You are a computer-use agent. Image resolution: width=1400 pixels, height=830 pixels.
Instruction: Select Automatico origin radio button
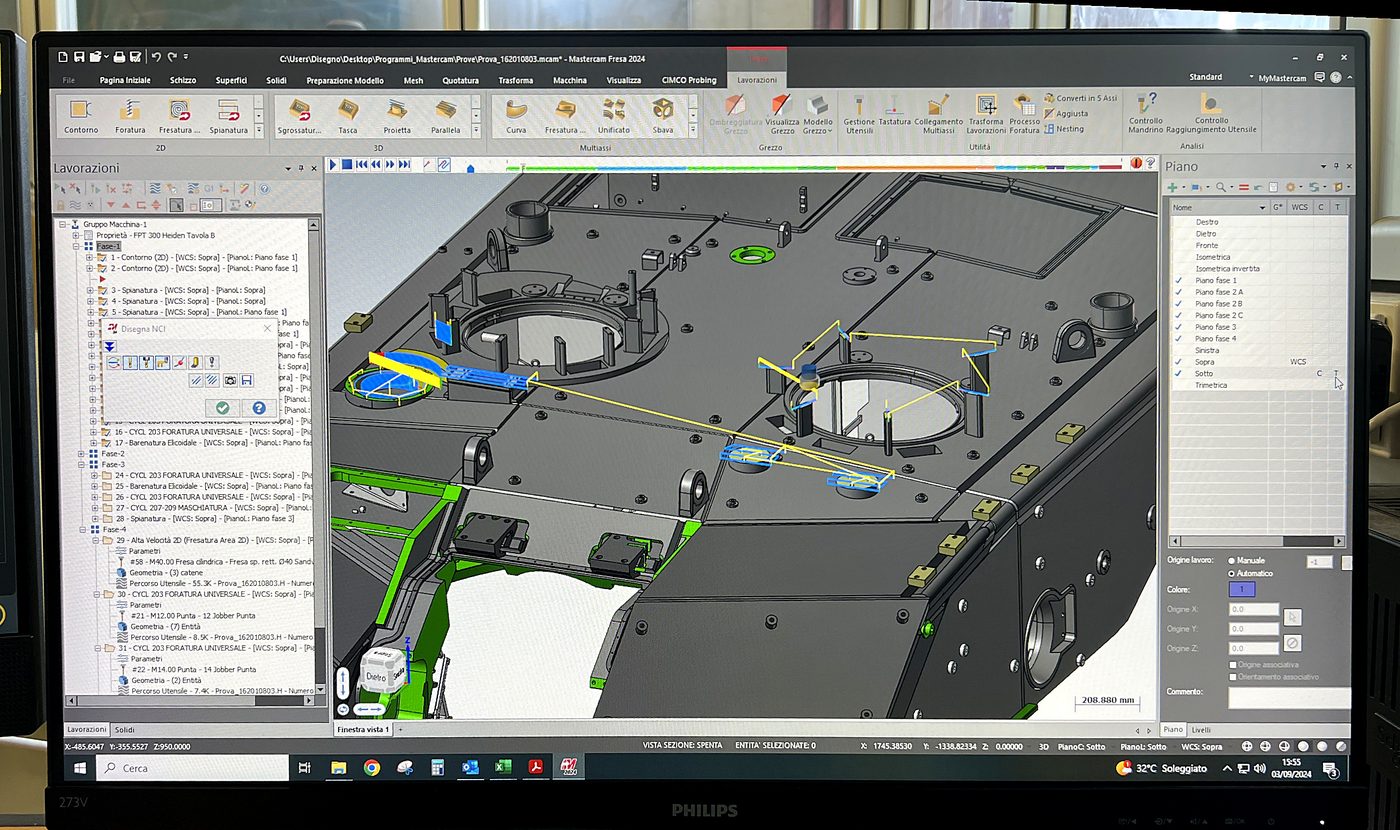[x=1231, y=573]
